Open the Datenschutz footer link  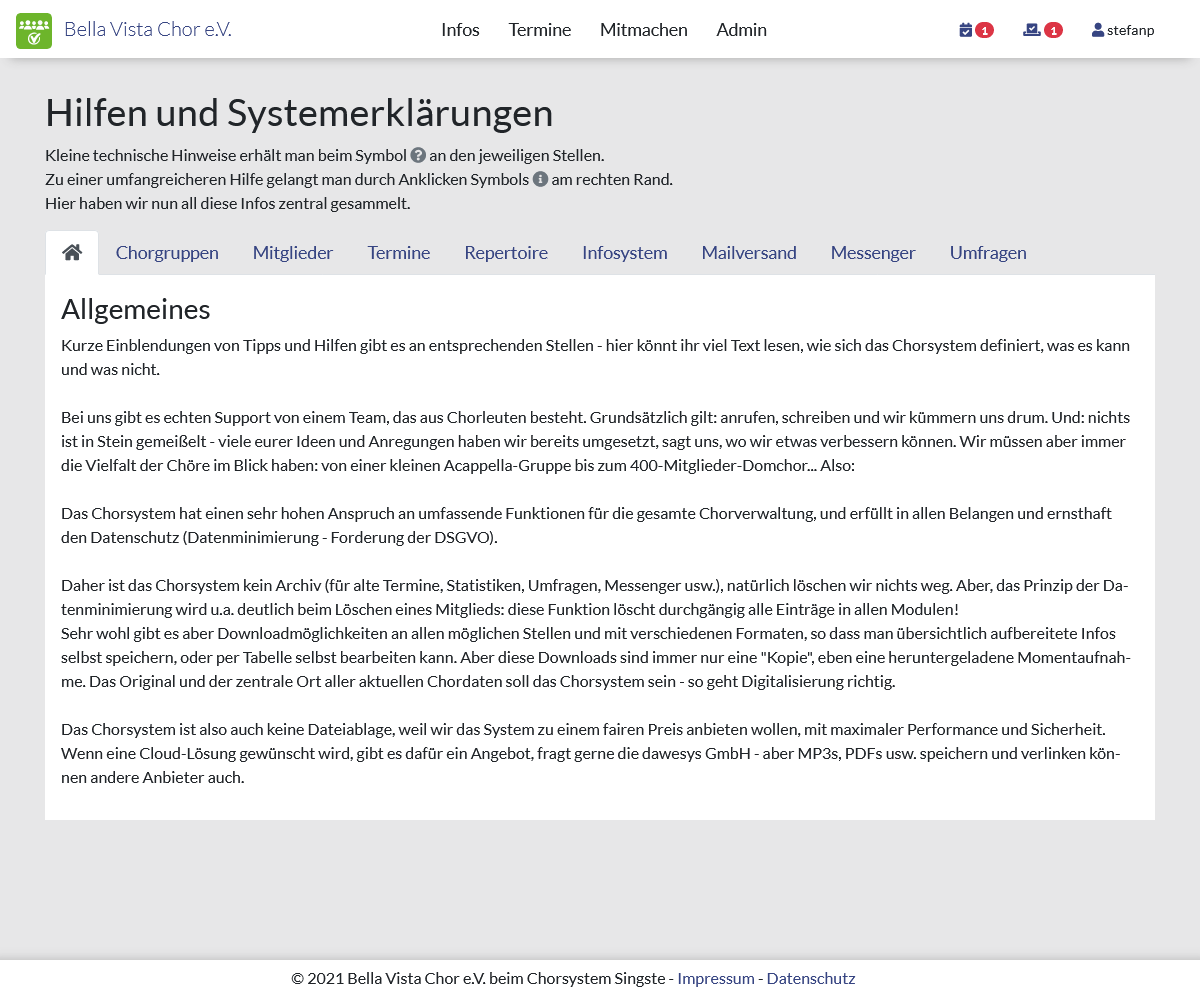click(x=810, y=979)
